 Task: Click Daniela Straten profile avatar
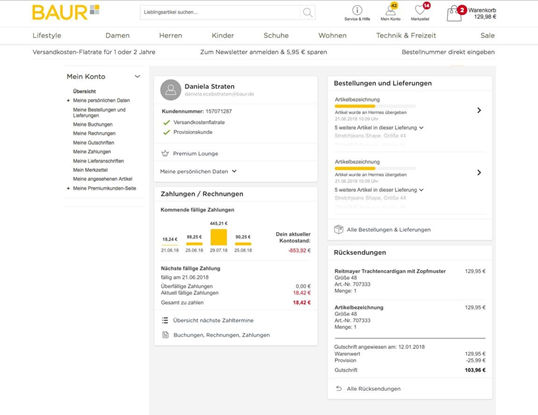point(171,90)
